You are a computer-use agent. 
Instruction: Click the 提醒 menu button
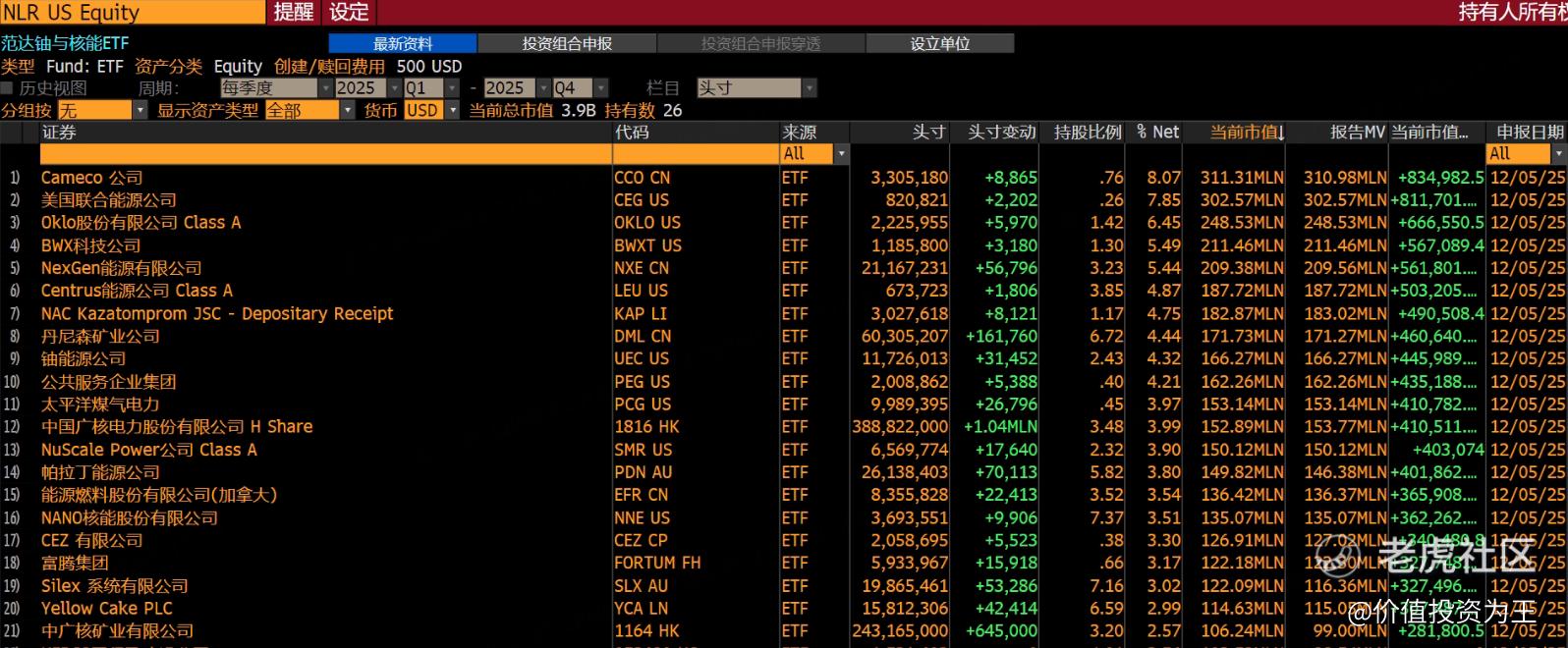pyautogui.click(x=294, y=13)
